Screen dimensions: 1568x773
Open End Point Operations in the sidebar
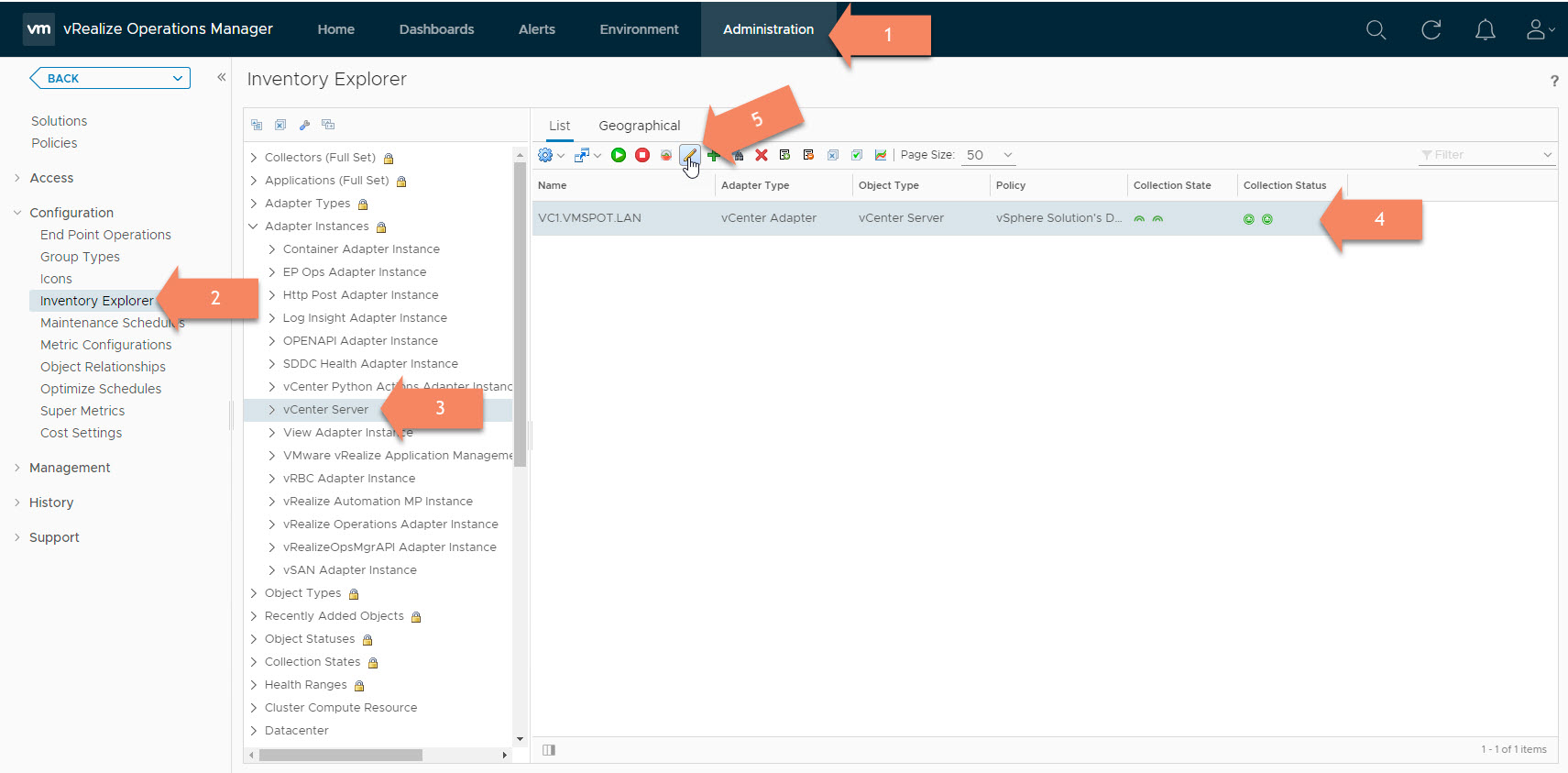pyautogui.click(x=105, y=235)
